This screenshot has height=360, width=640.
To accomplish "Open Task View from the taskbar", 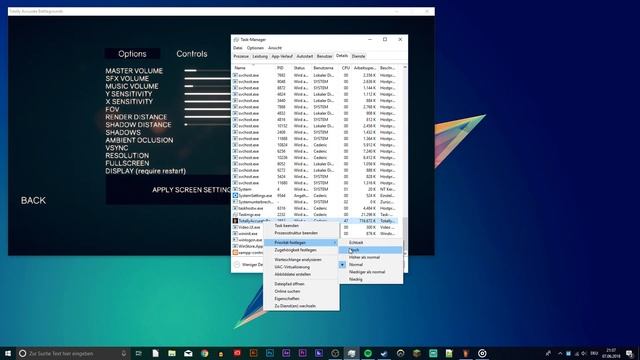I will click(x=139, y=353).
